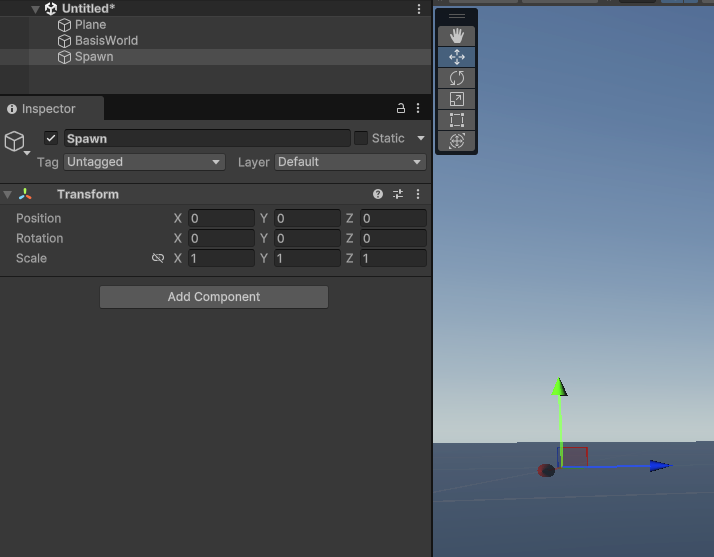Image resolution: width=714 pixels, height=557 pixels.
Task: Select the Rotate tool
Action: click(457, 78)
